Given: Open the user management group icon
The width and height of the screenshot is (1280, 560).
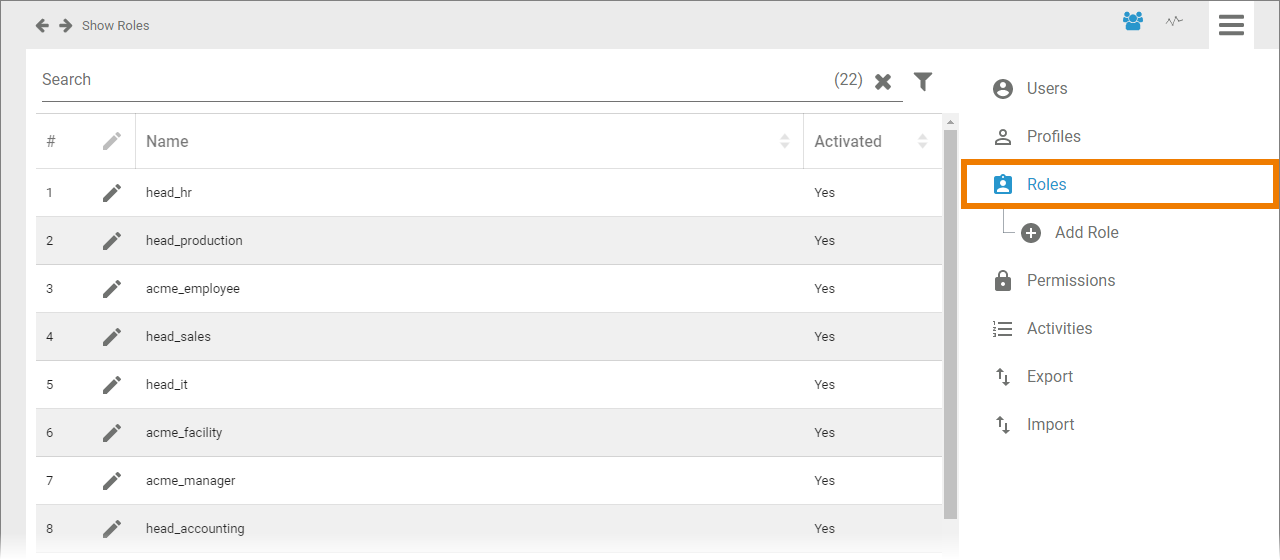Looking at the screenshot, I should click(x=1133, y=21).
